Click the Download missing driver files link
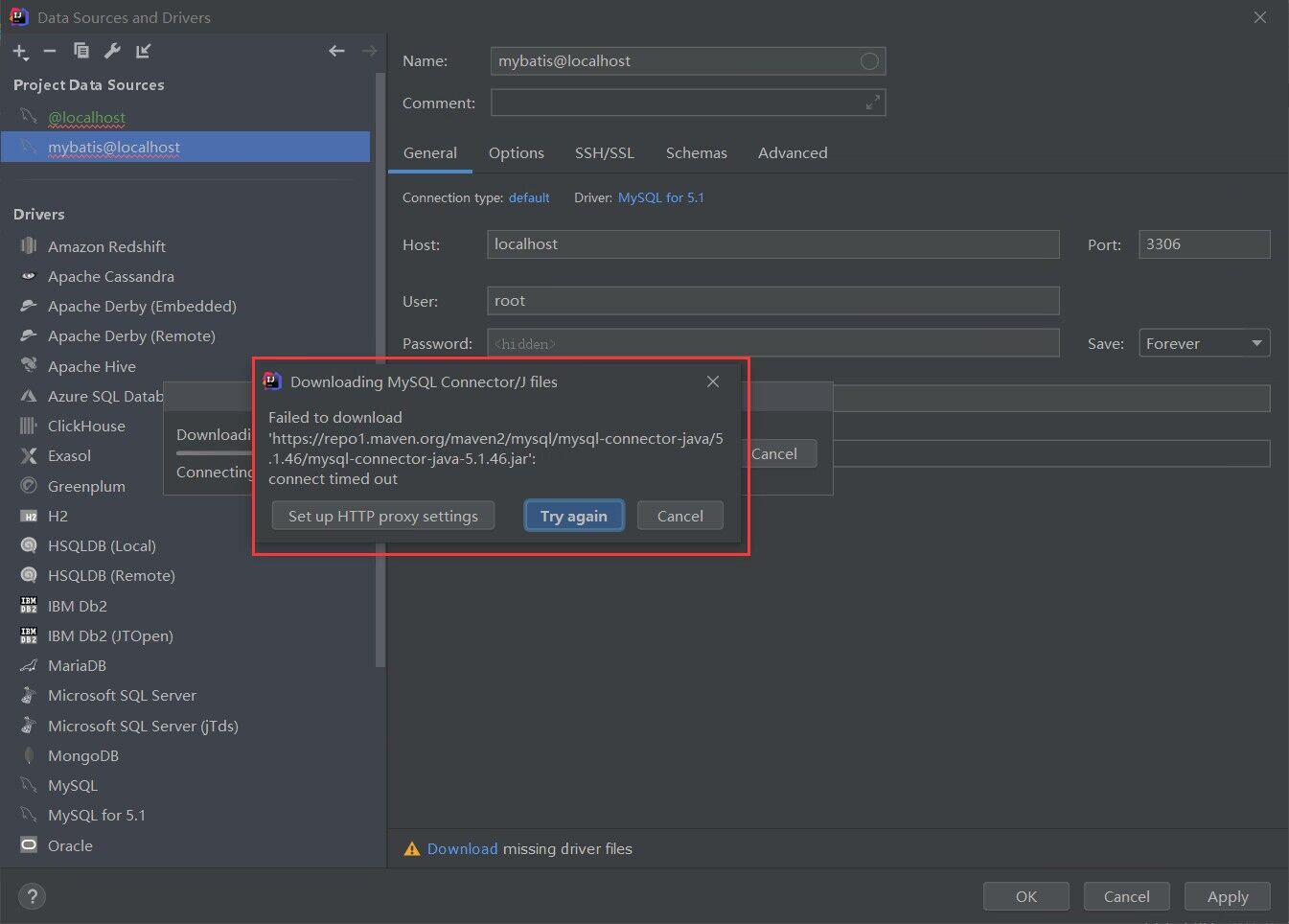This screenshot has height=924, width=1289. coord(462,848)
